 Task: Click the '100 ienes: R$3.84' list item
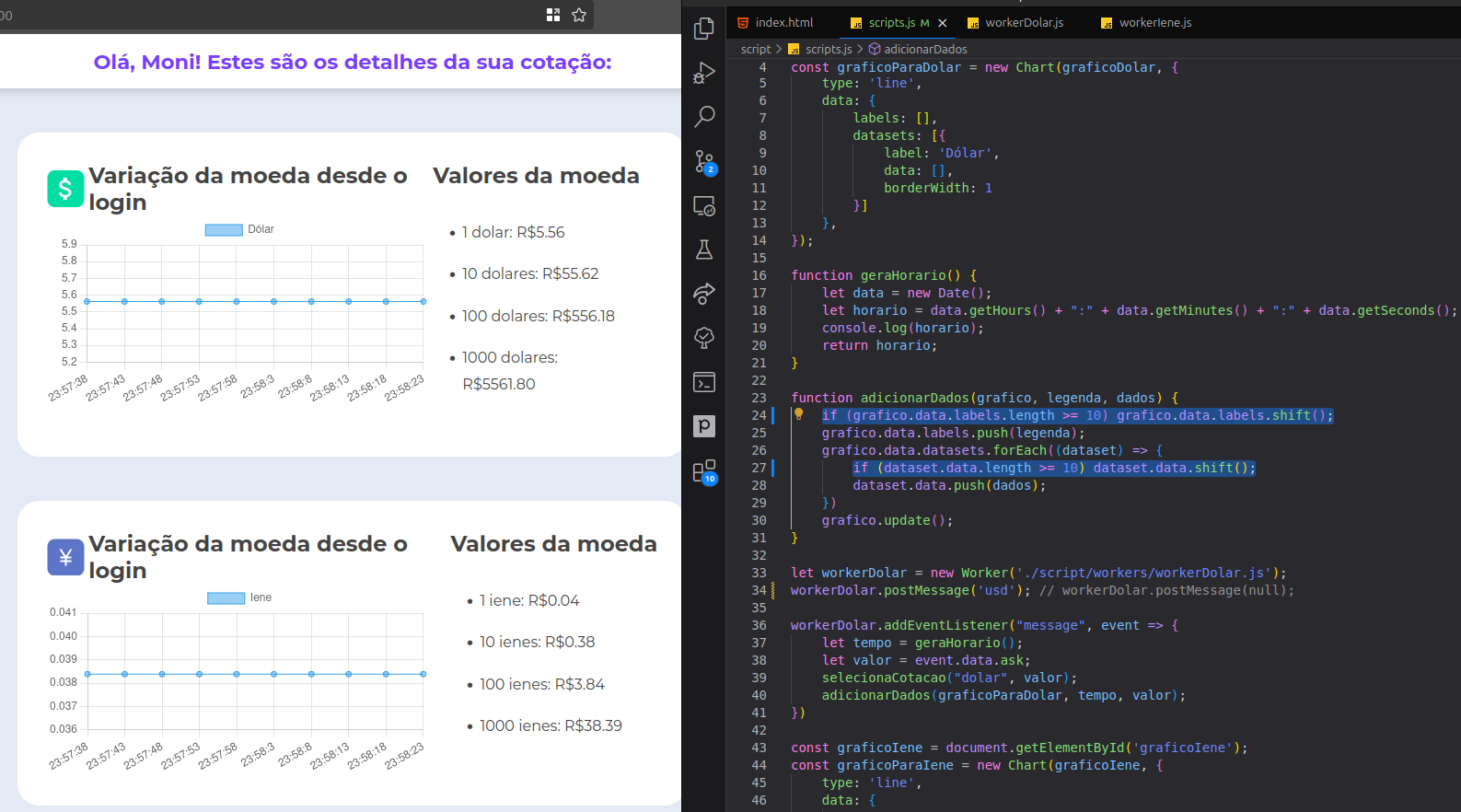[x=542, y=684]
